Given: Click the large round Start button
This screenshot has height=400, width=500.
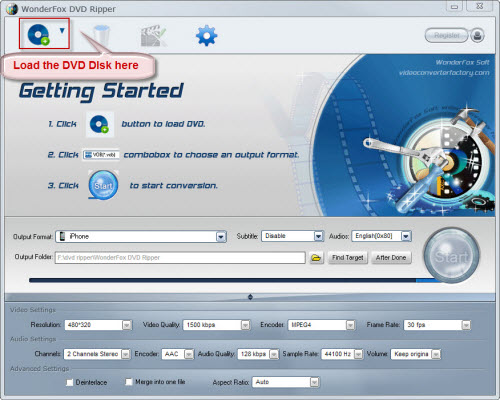Looking at the screenshot, I should click(x=451, y=256).
